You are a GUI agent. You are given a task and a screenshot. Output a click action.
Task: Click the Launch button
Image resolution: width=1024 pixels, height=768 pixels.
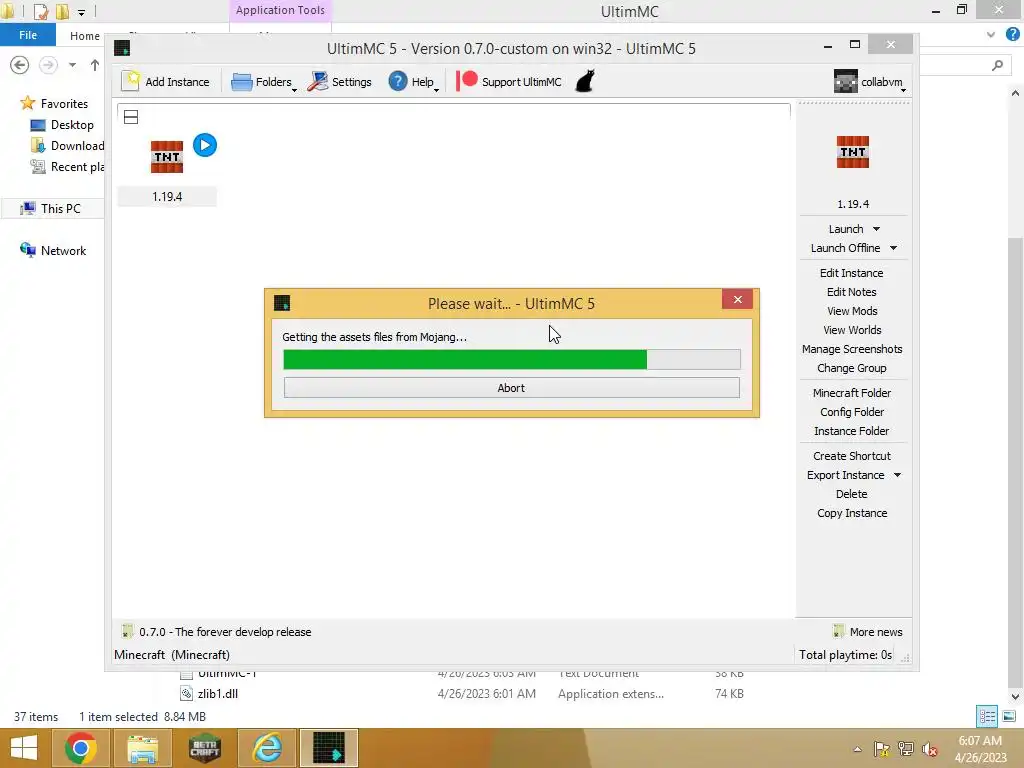846,229
